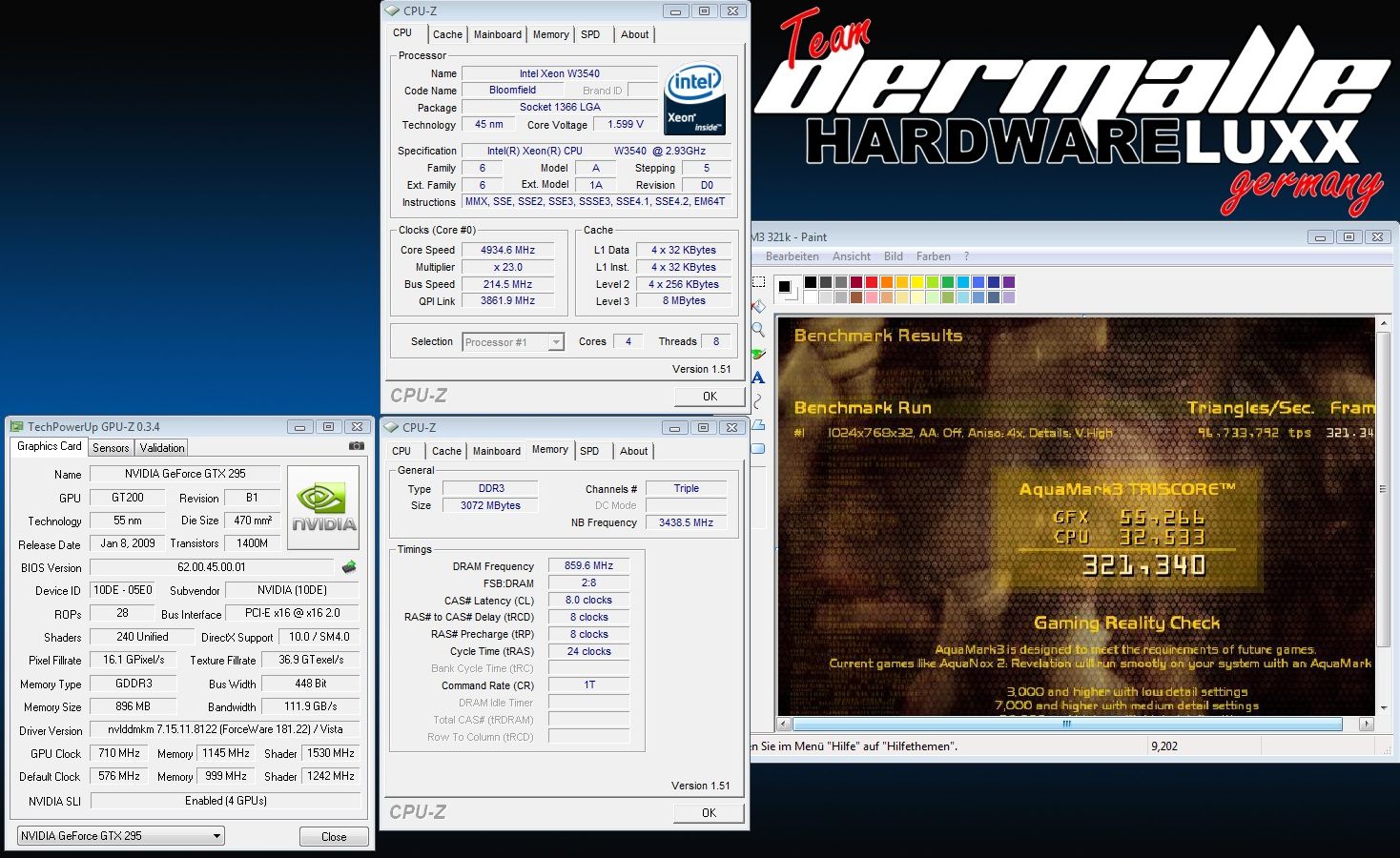1400x858 pixels.
Task: Pick the pink color swatch in Paint palette
Action: click(x=872, y=297)
